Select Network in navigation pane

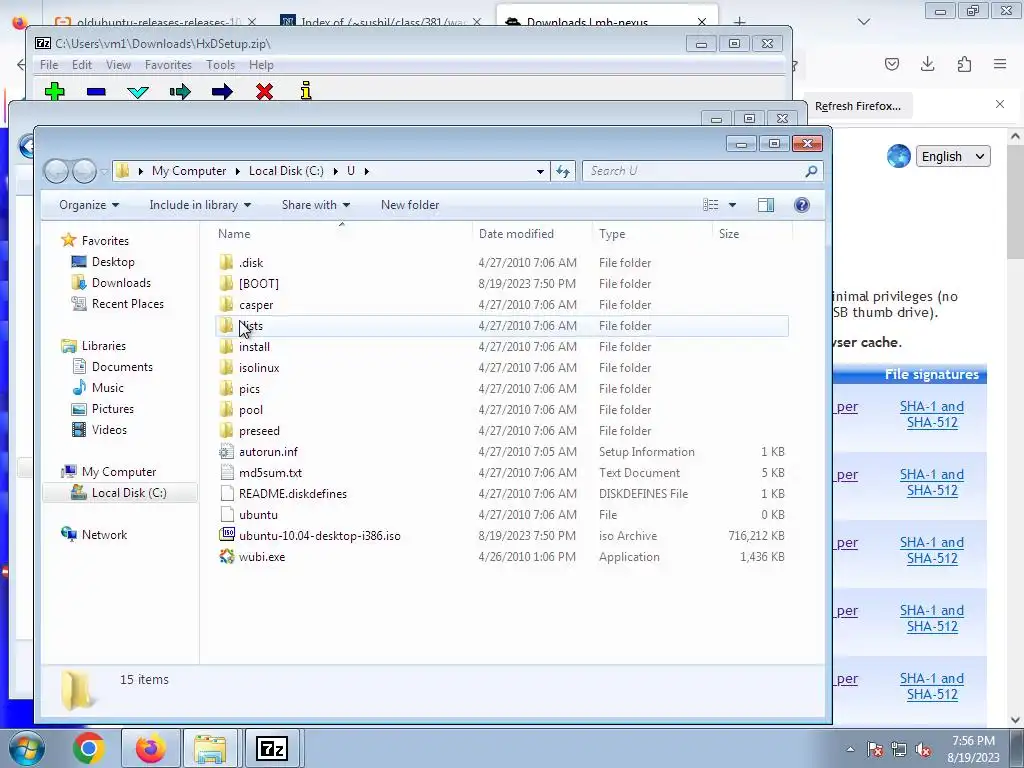(104, 535)
